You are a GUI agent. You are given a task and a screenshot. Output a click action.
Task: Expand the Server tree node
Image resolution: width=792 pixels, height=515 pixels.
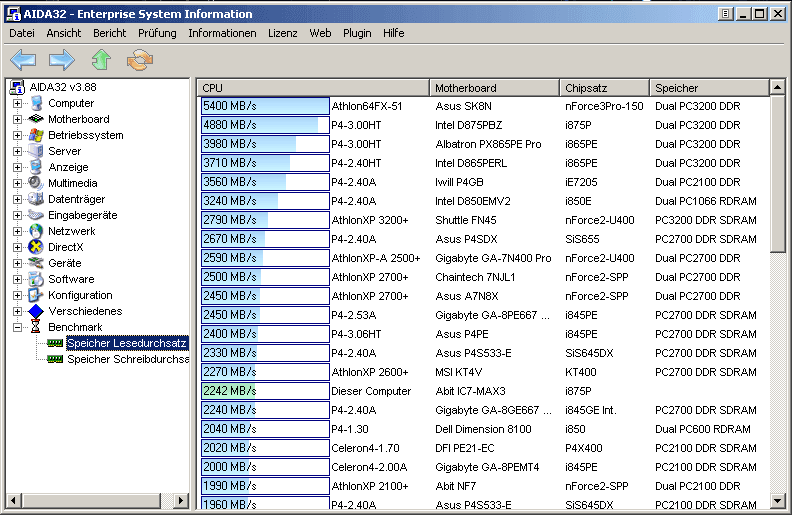[17, 151]
